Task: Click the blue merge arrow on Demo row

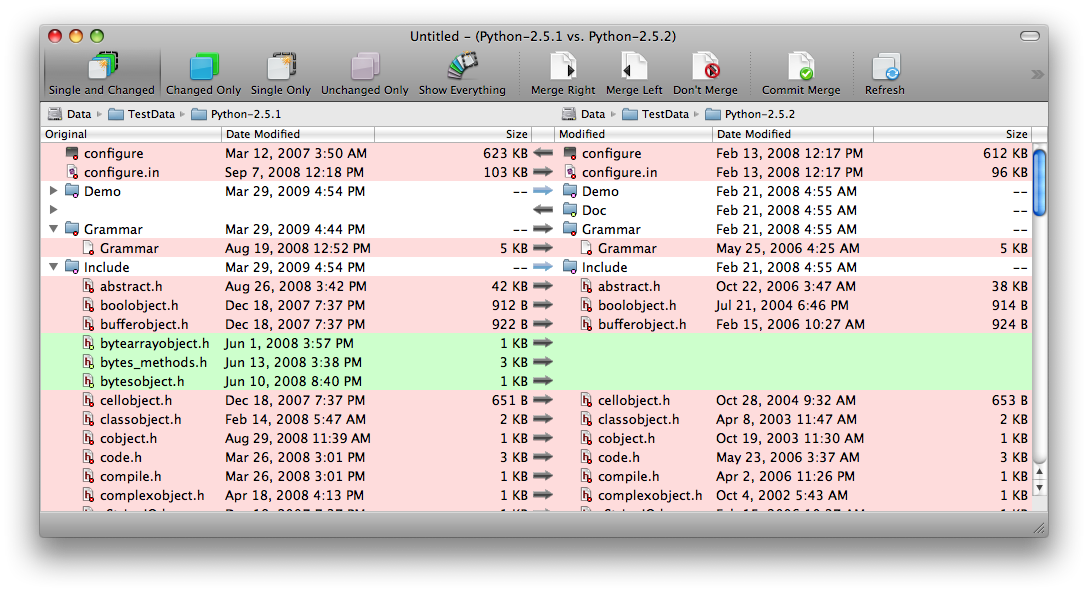Action: pyautogui.click(x=543, y=191)
